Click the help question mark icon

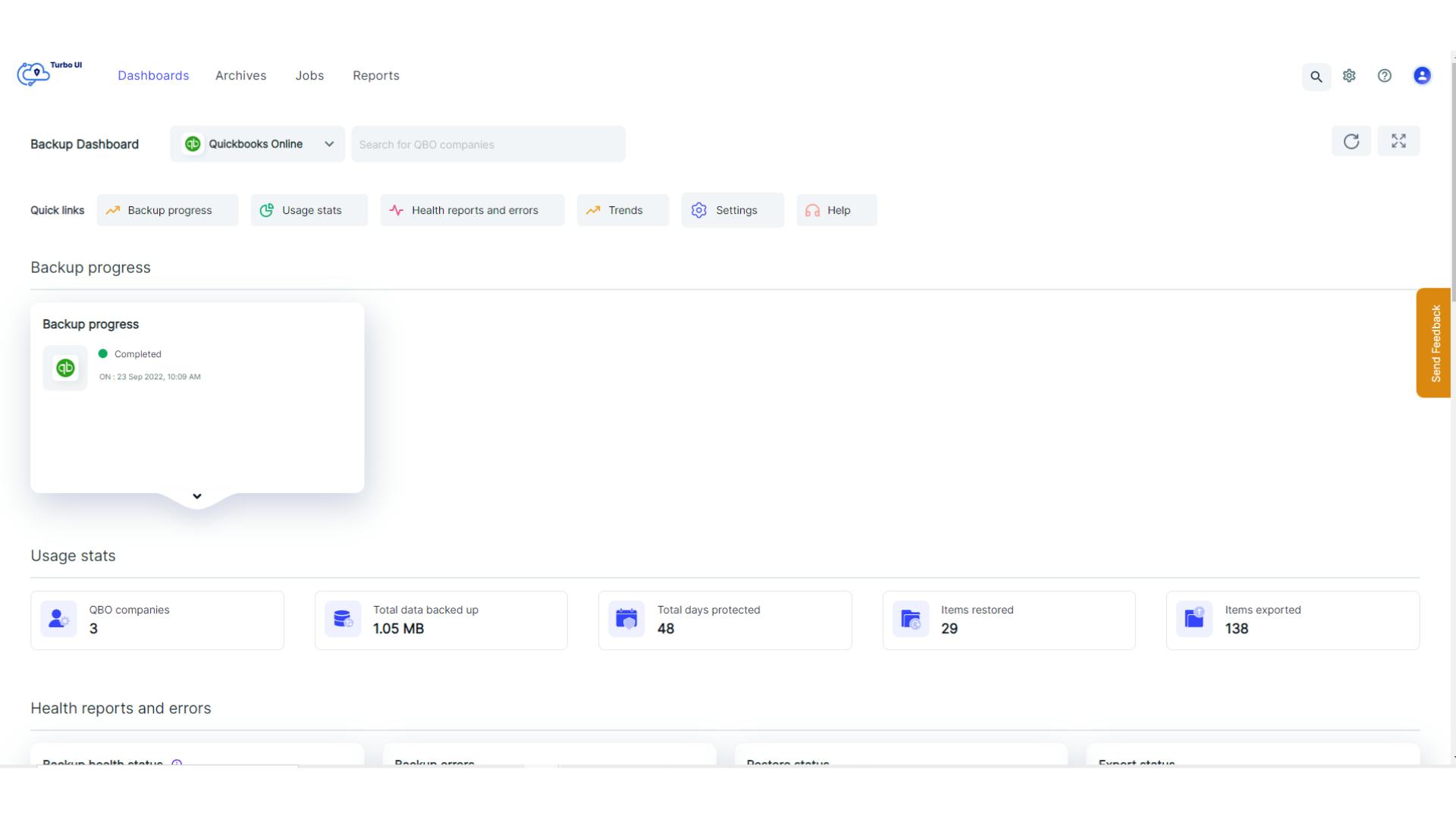[x=1385, y=76]
